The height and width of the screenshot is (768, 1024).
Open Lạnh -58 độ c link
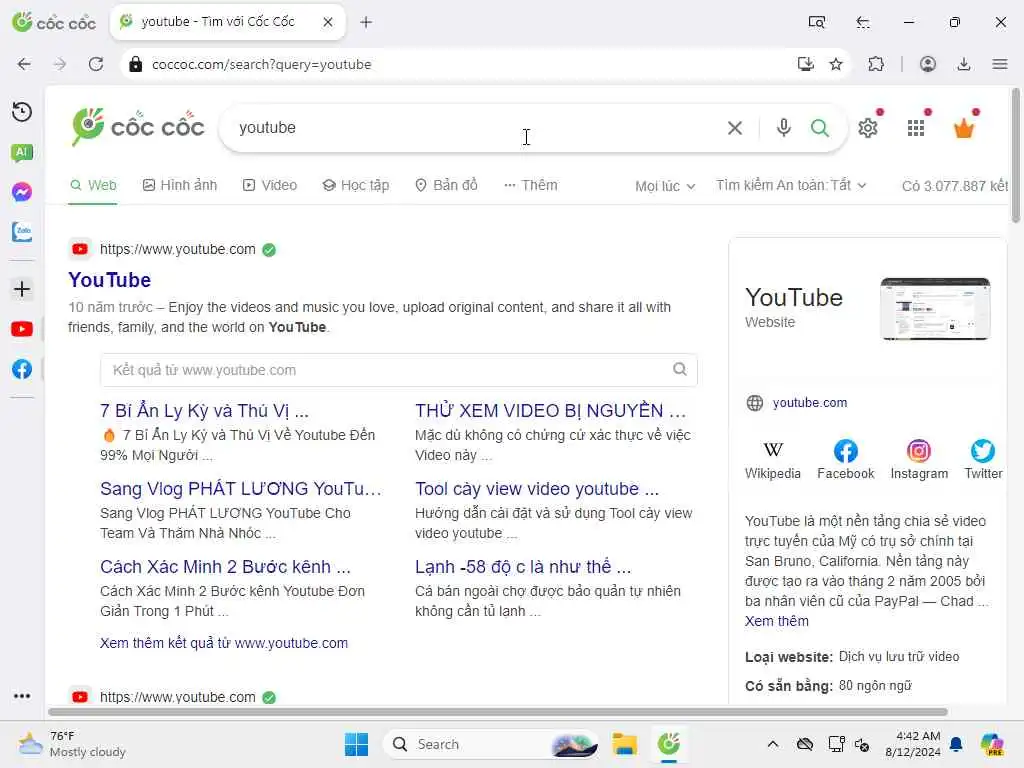pyautogui.click(x=523, y=567)
